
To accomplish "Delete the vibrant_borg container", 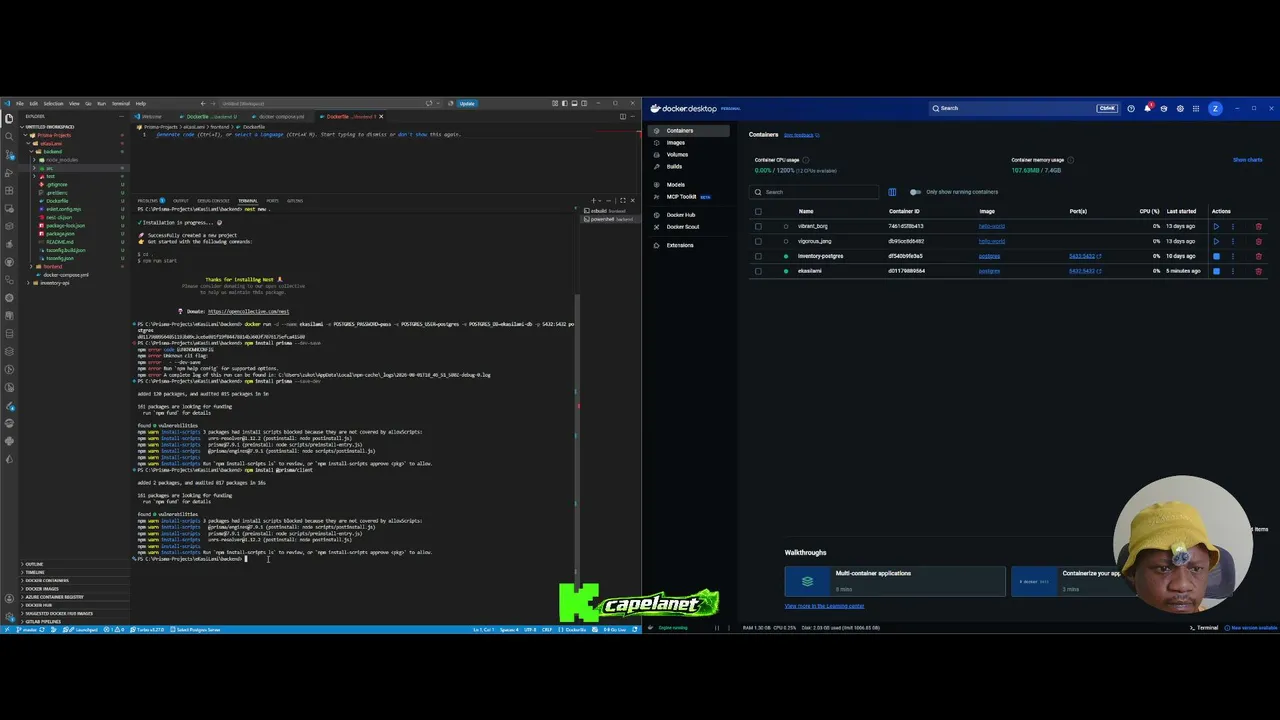I will [x=1258, y=226].
